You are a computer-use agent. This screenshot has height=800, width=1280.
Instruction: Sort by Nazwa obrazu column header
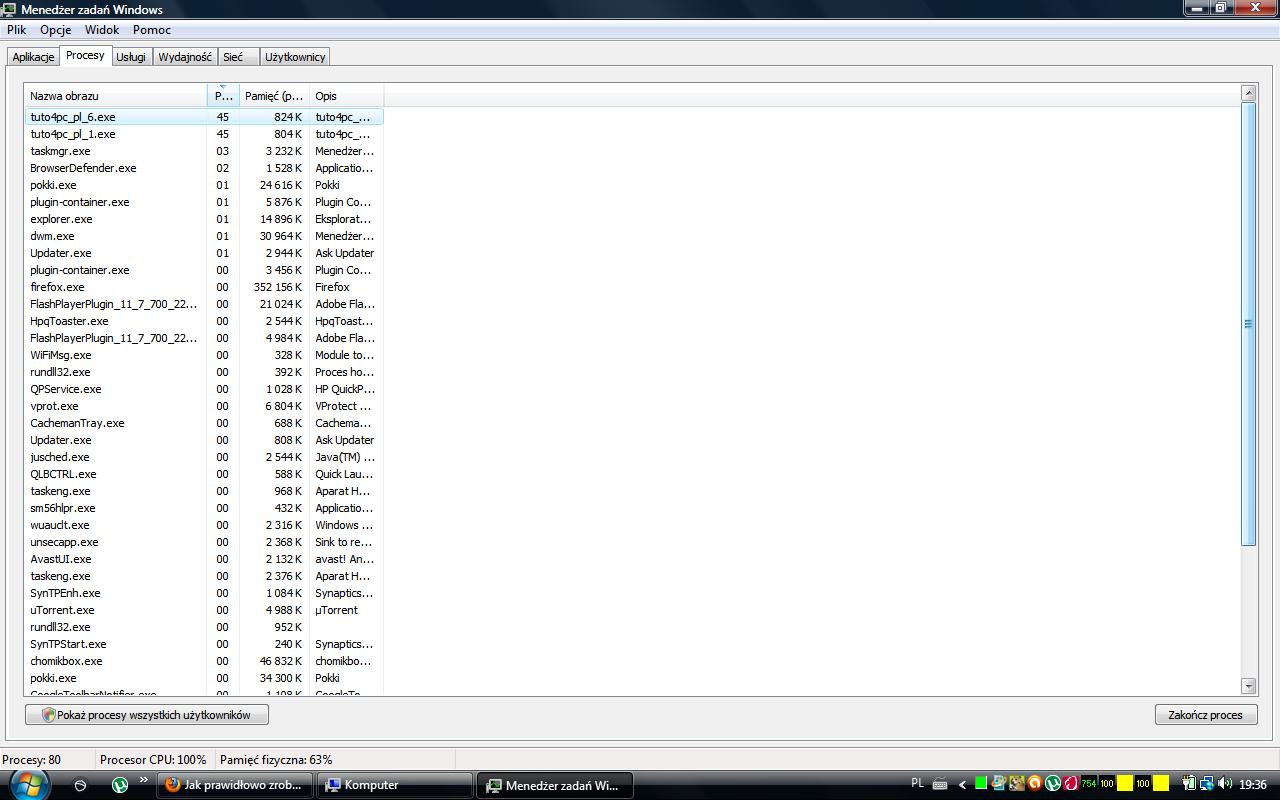pyautogui.click(x=116, y=96)
